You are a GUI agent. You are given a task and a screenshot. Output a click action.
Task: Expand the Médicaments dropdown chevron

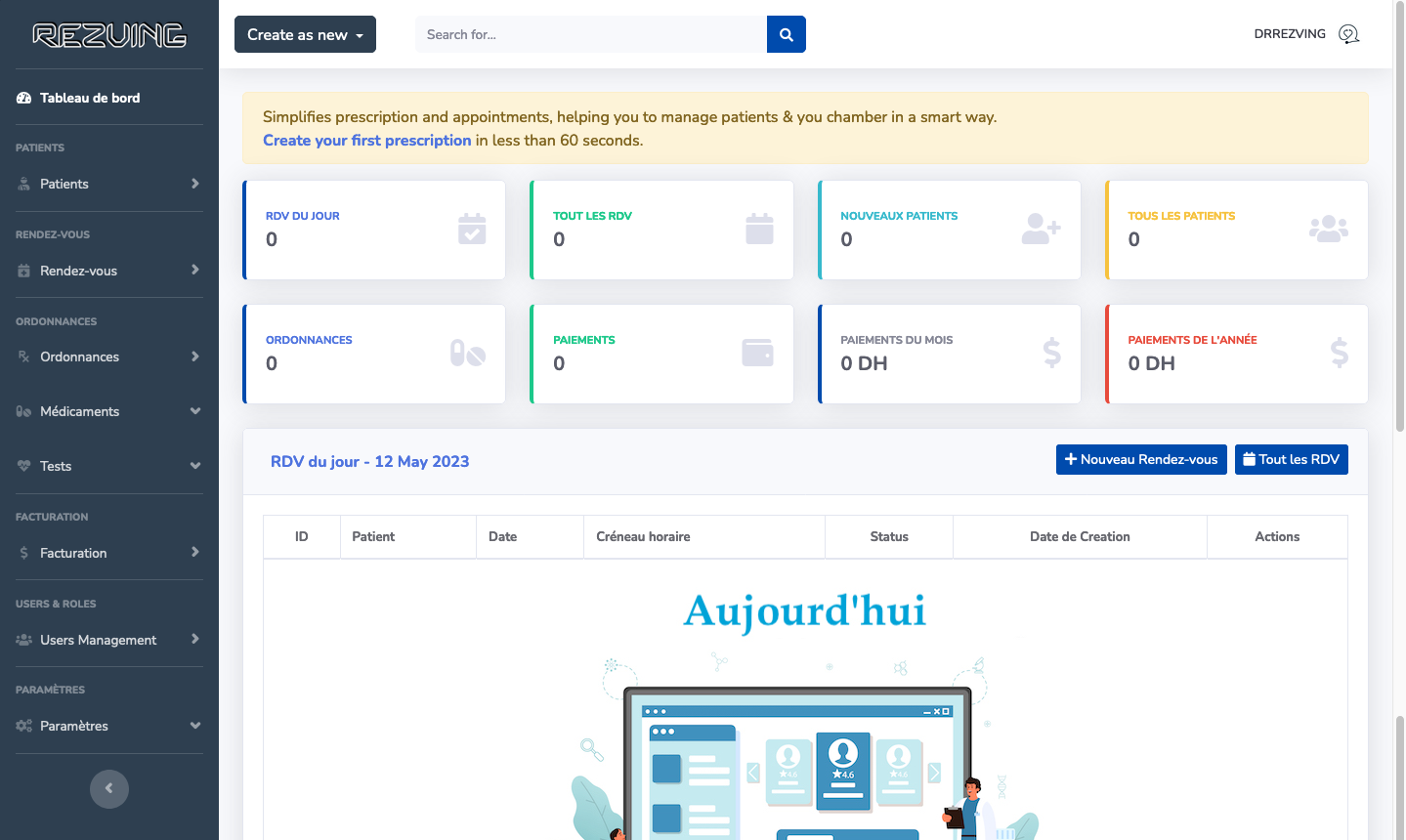[195, 411]
